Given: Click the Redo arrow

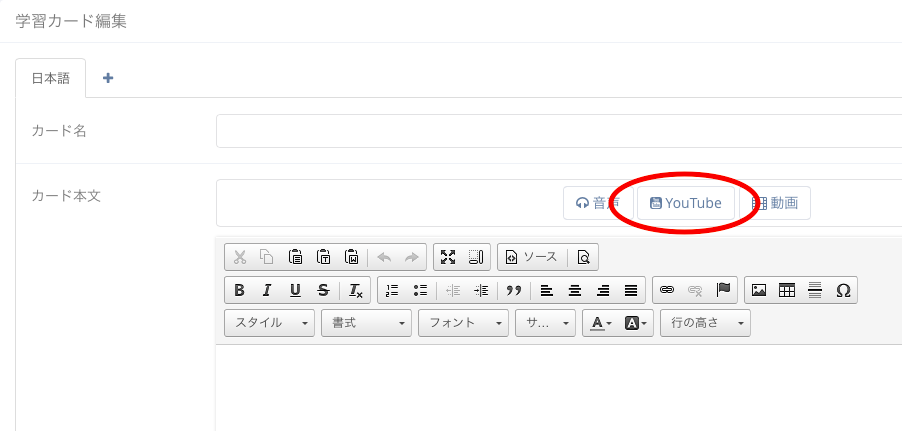Looking at the screenshot, I should (x=411, y=257).
